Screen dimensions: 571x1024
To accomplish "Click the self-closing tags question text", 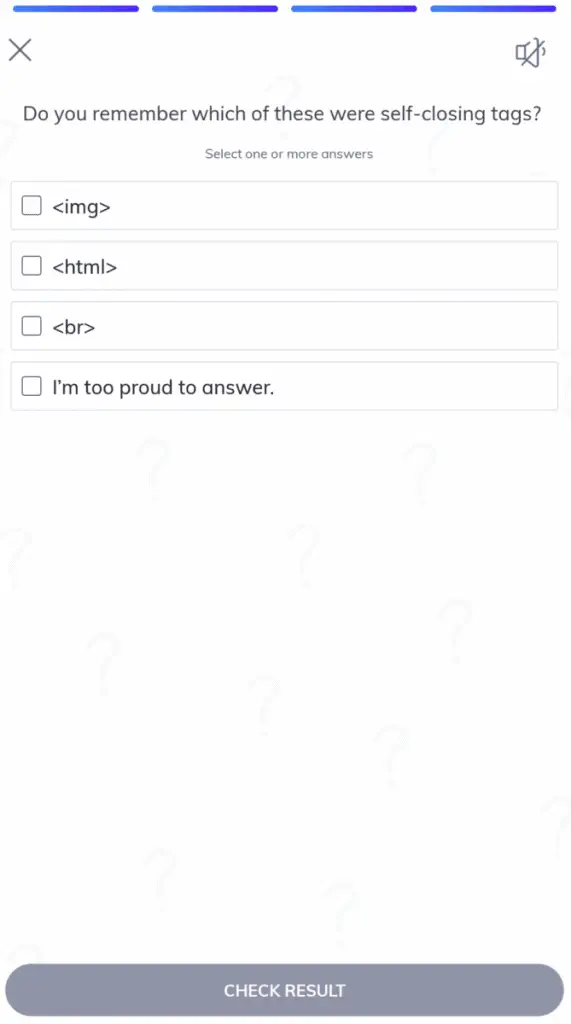I will pos(282,114).
